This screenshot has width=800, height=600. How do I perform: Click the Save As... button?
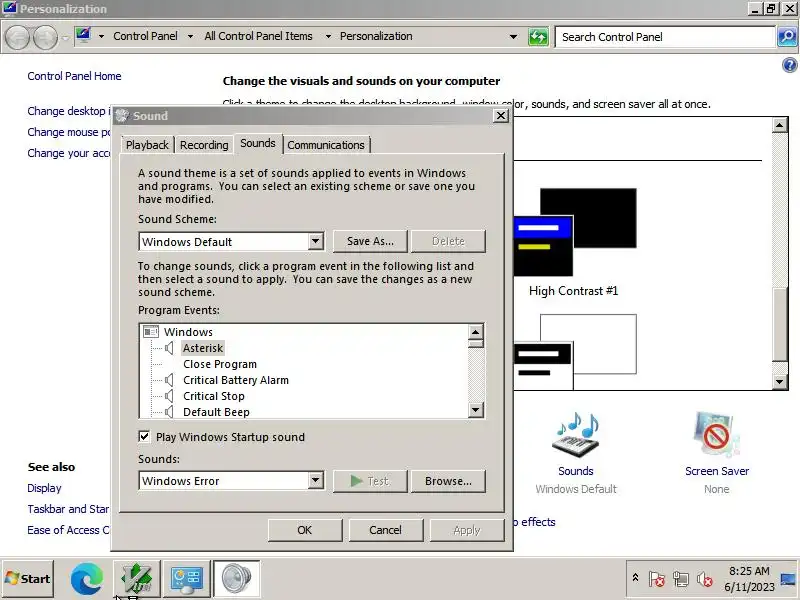(x=370, y=241)
